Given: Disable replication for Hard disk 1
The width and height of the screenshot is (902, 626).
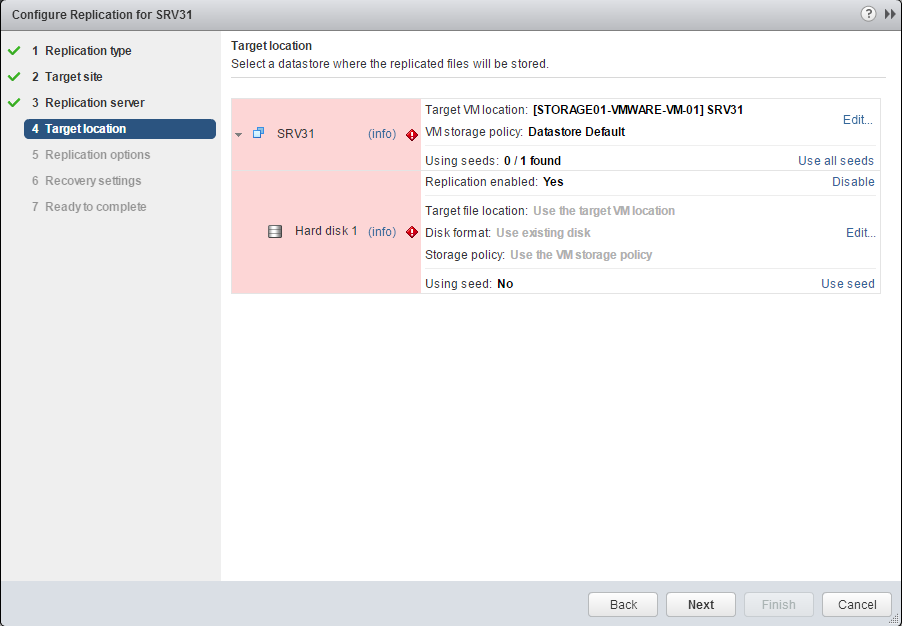Looking at the screenshot, I should [853, 182].
